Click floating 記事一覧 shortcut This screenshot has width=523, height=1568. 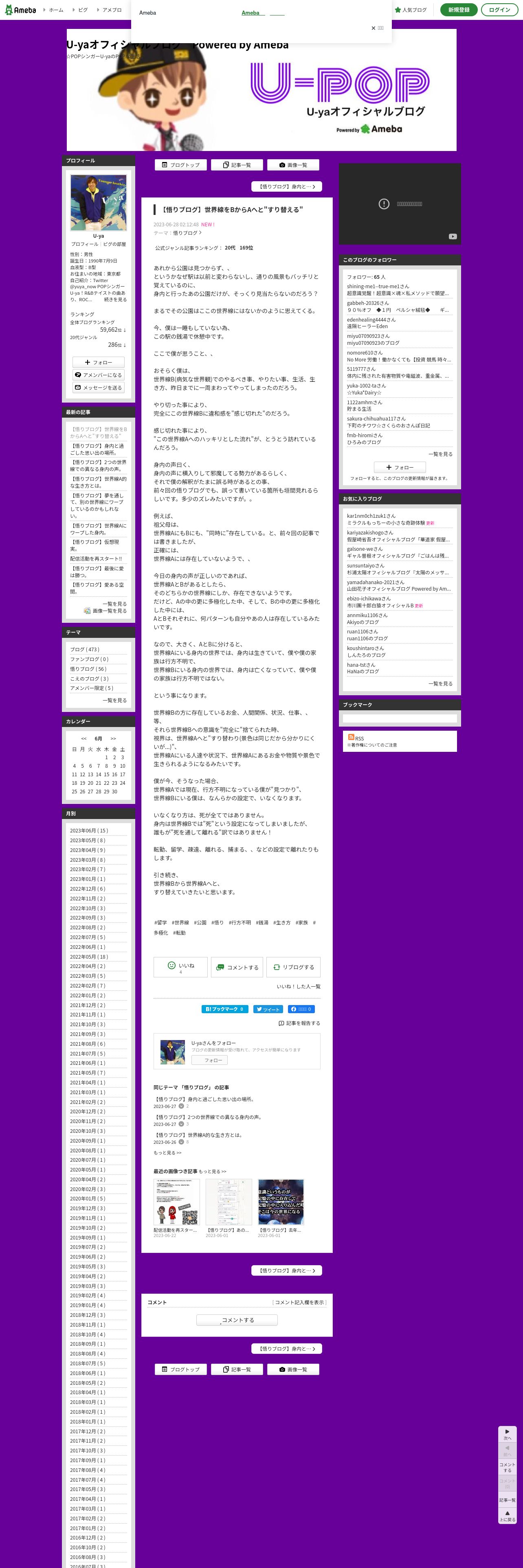tap(507, 1500)
